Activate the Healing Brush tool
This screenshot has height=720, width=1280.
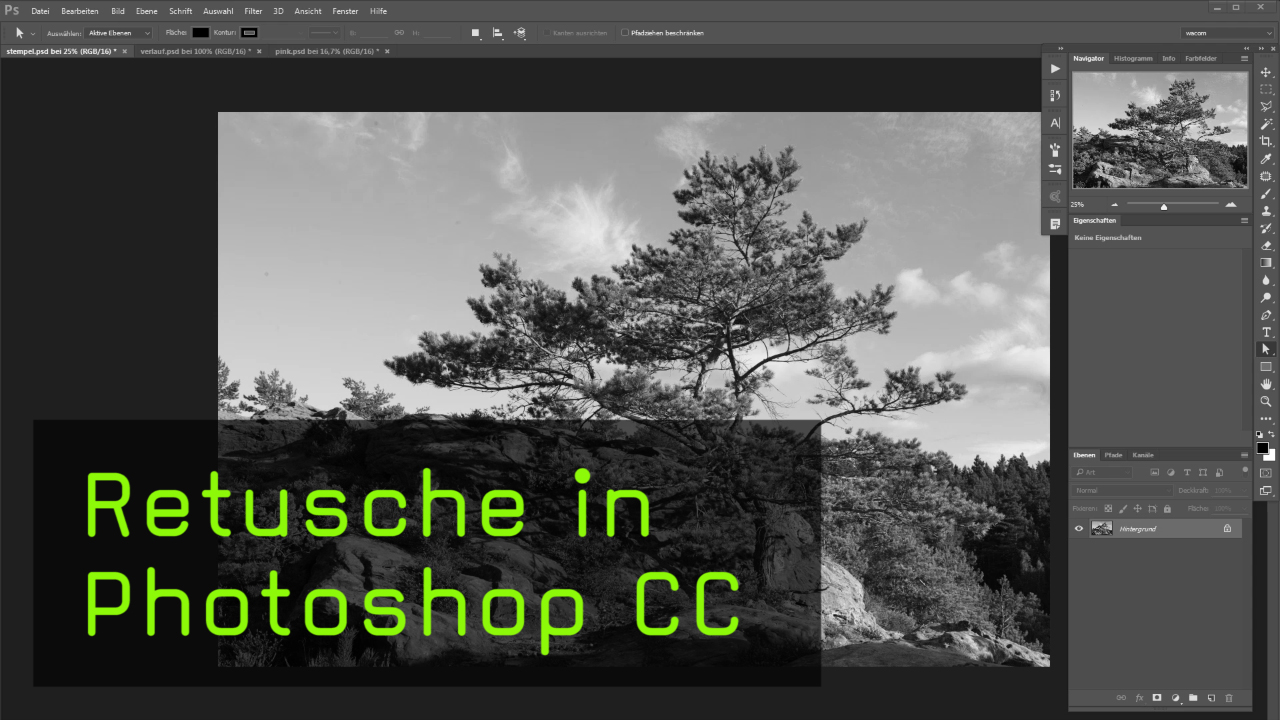1266,175
